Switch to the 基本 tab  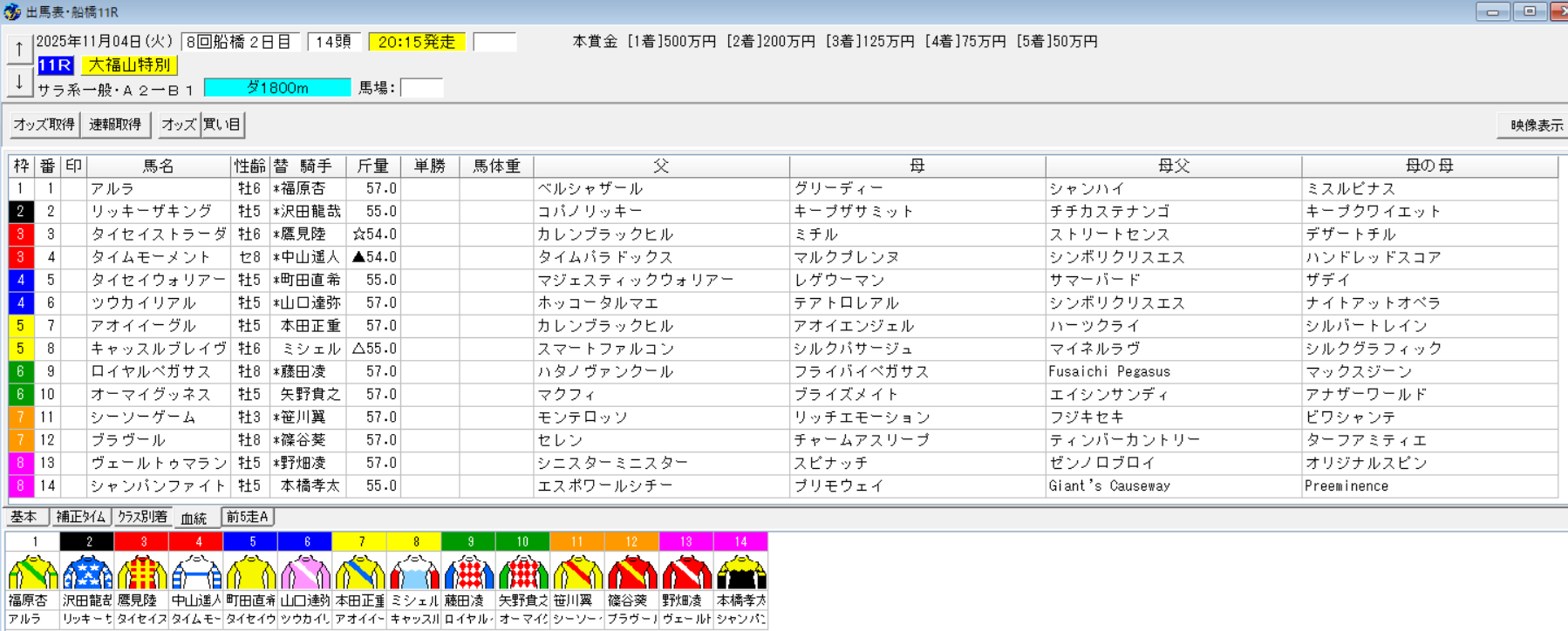point(24,517)
